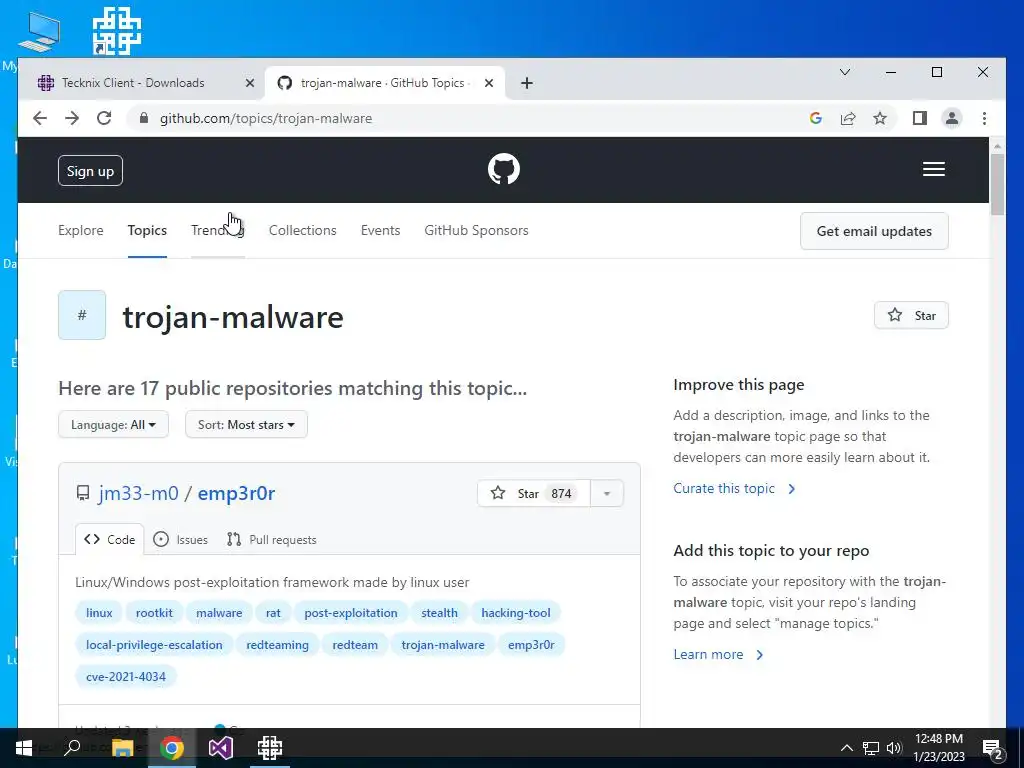Click Curate this topic link
Image resolution: width=1024 pixels, height=768 pixels.
(x=734, y=488)
